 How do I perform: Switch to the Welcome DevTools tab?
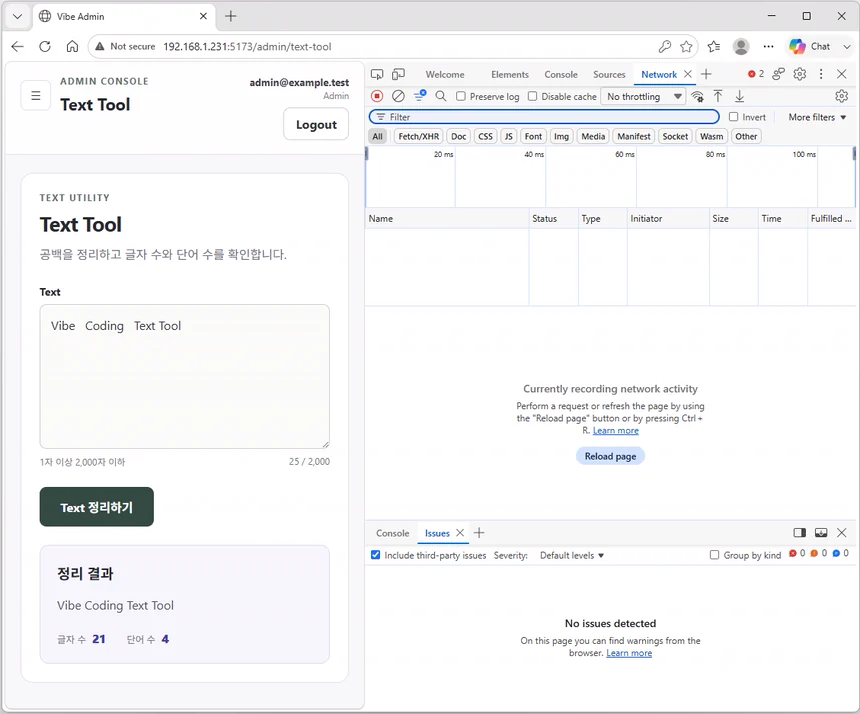point(445,75)
